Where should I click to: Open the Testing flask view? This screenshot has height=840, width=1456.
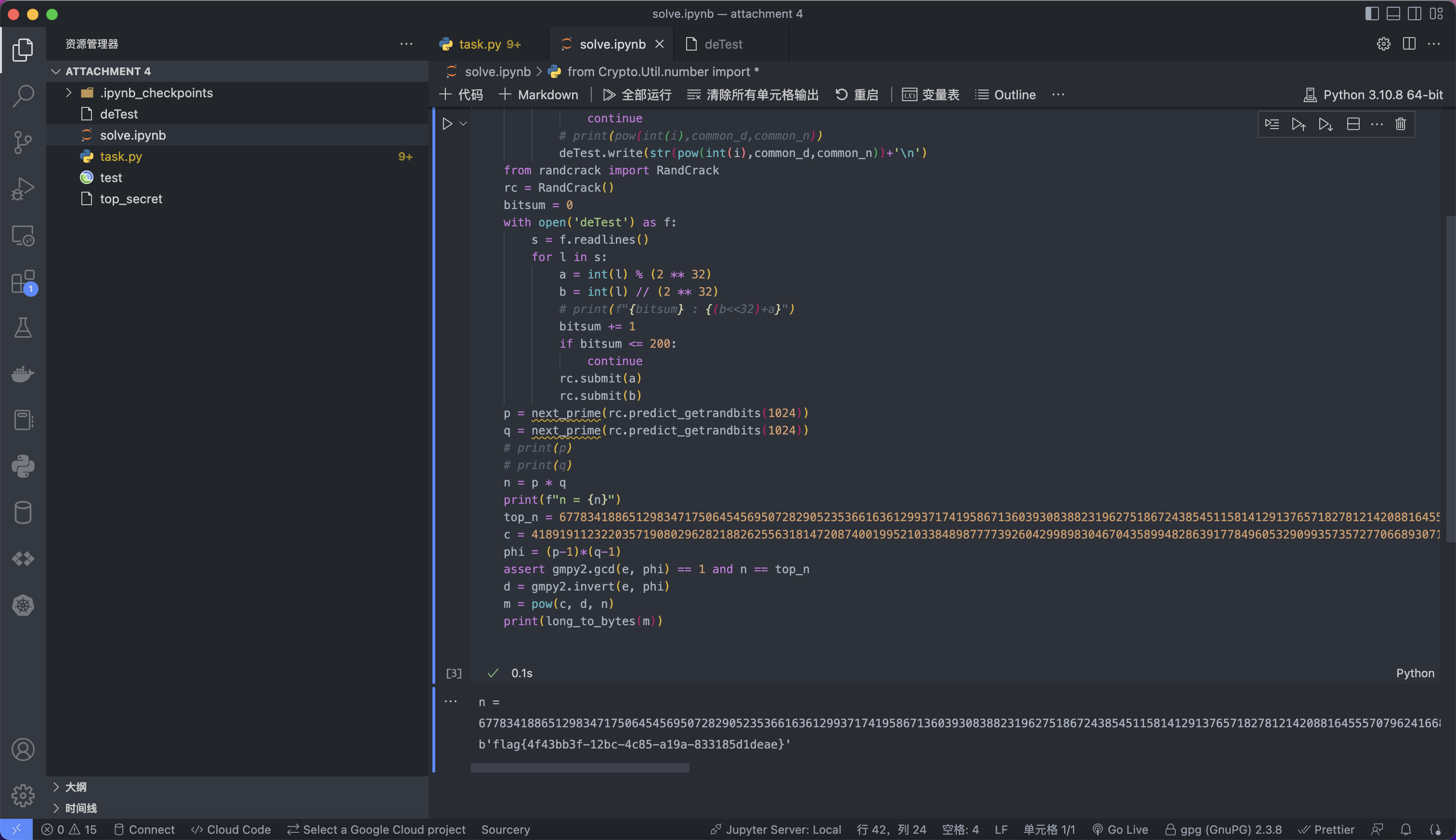click(x=23, y=328)
